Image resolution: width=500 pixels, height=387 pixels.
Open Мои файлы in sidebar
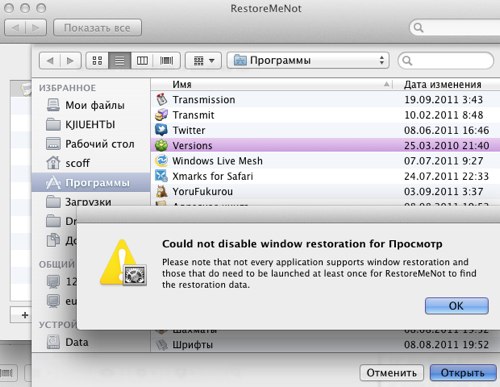click(x=91, y=105)
